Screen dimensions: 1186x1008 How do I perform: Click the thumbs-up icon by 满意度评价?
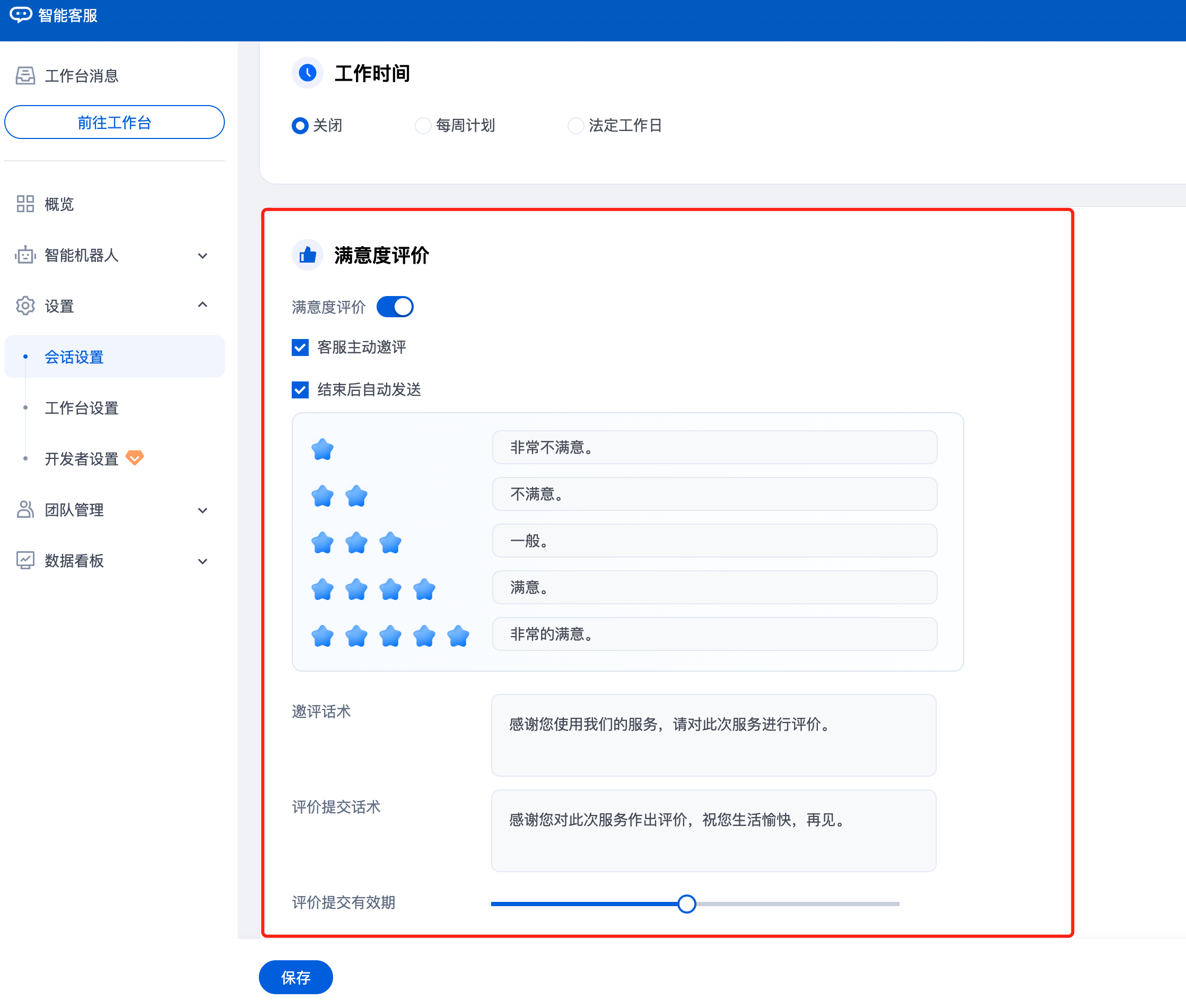pyautogui.click(x=307, y=255)
